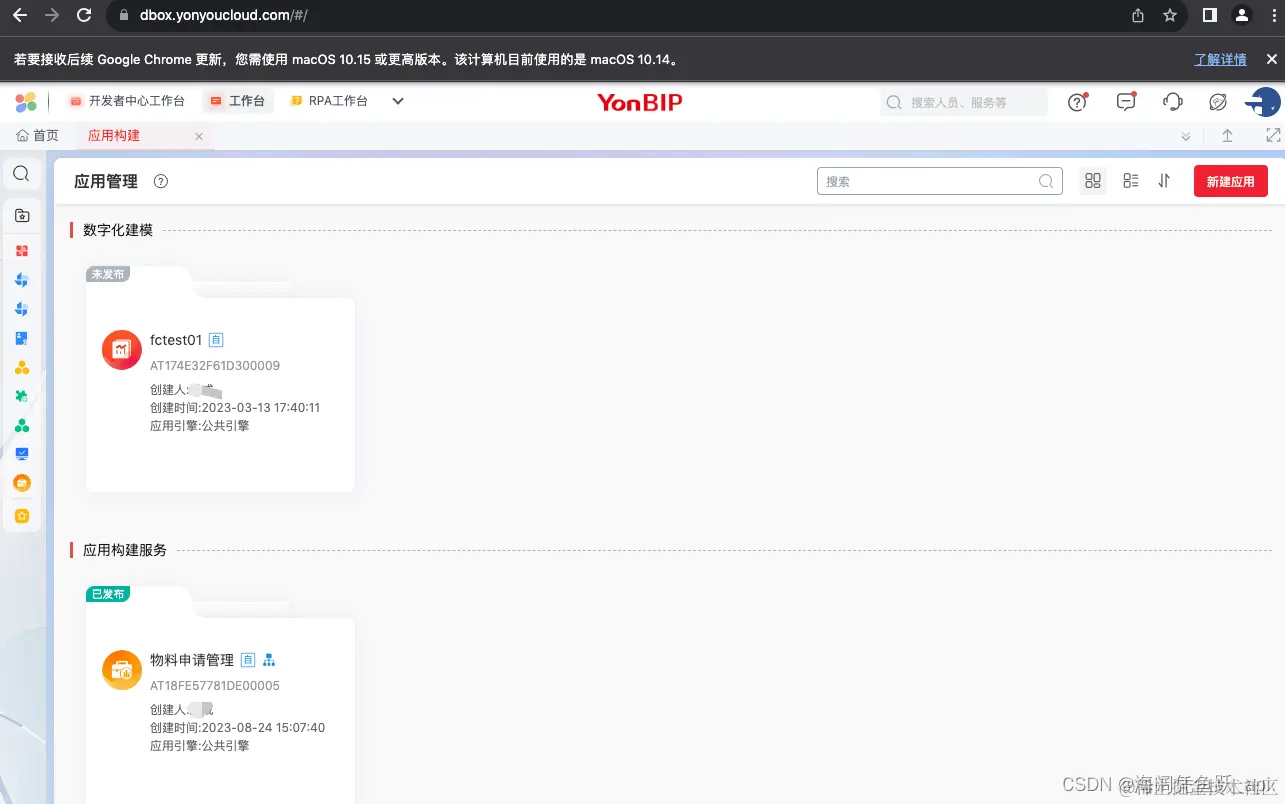Click the fullscreen expand icon in tab bar

pos(1273,136)
